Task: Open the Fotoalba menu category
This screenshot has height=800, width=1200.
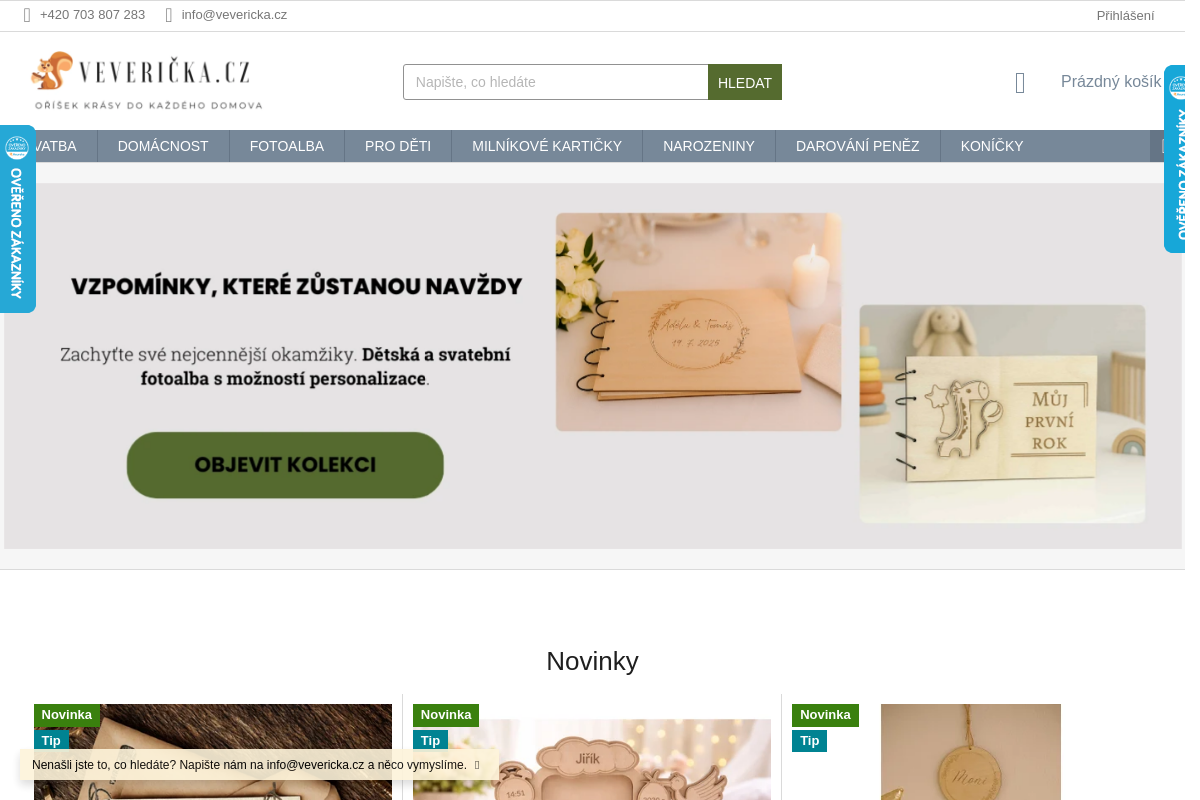Action: pos(287,146)
